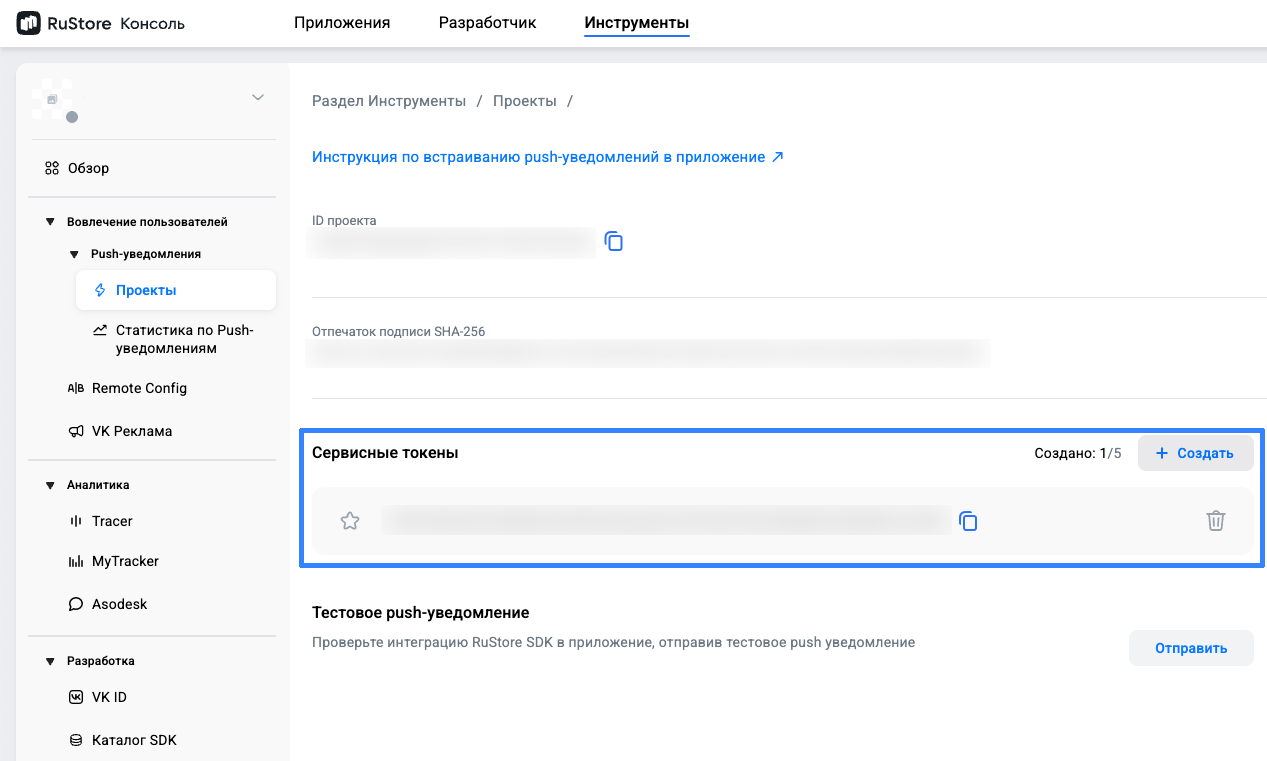Screen dimensions: 1267x761
Task: Switch to the Приложения tab
Action: [x=342, y=23]
